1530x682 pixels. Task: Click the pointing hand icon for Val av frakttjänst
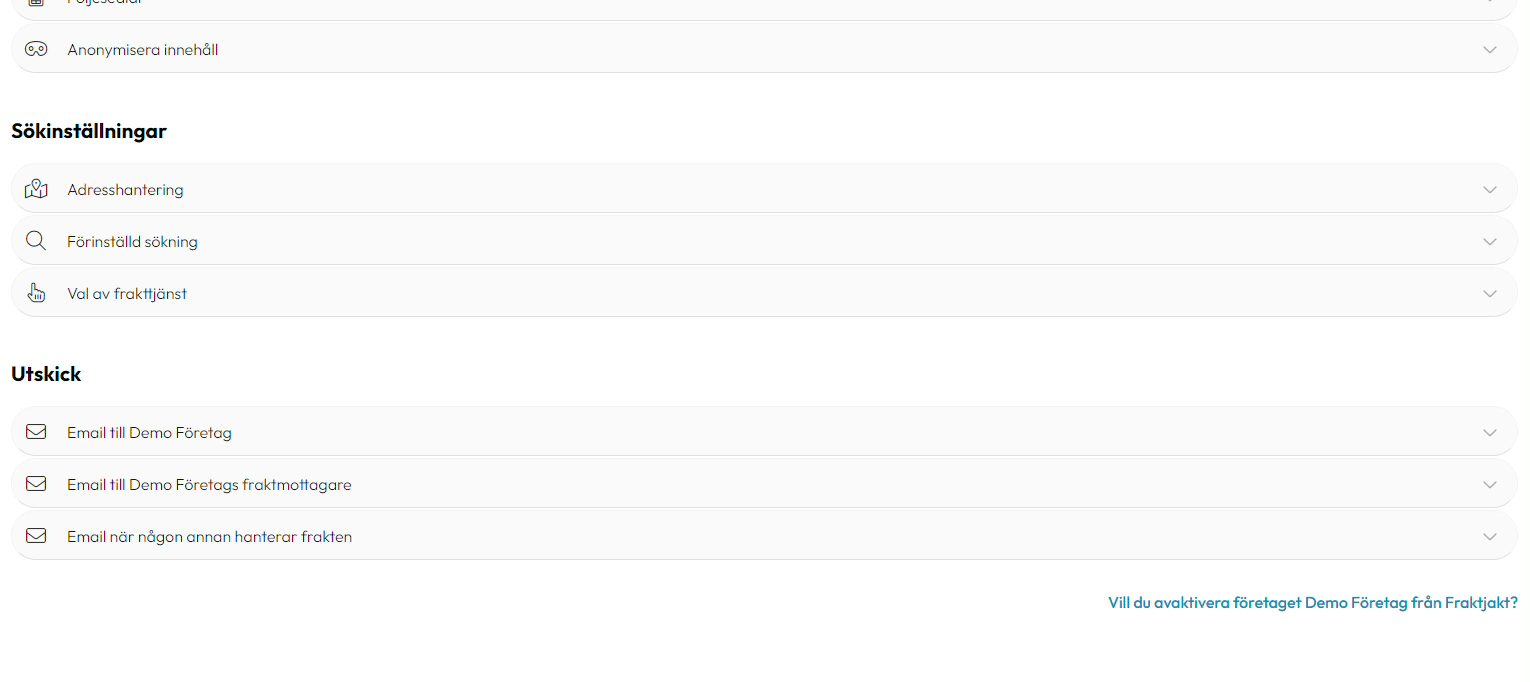tap(36, 293)
